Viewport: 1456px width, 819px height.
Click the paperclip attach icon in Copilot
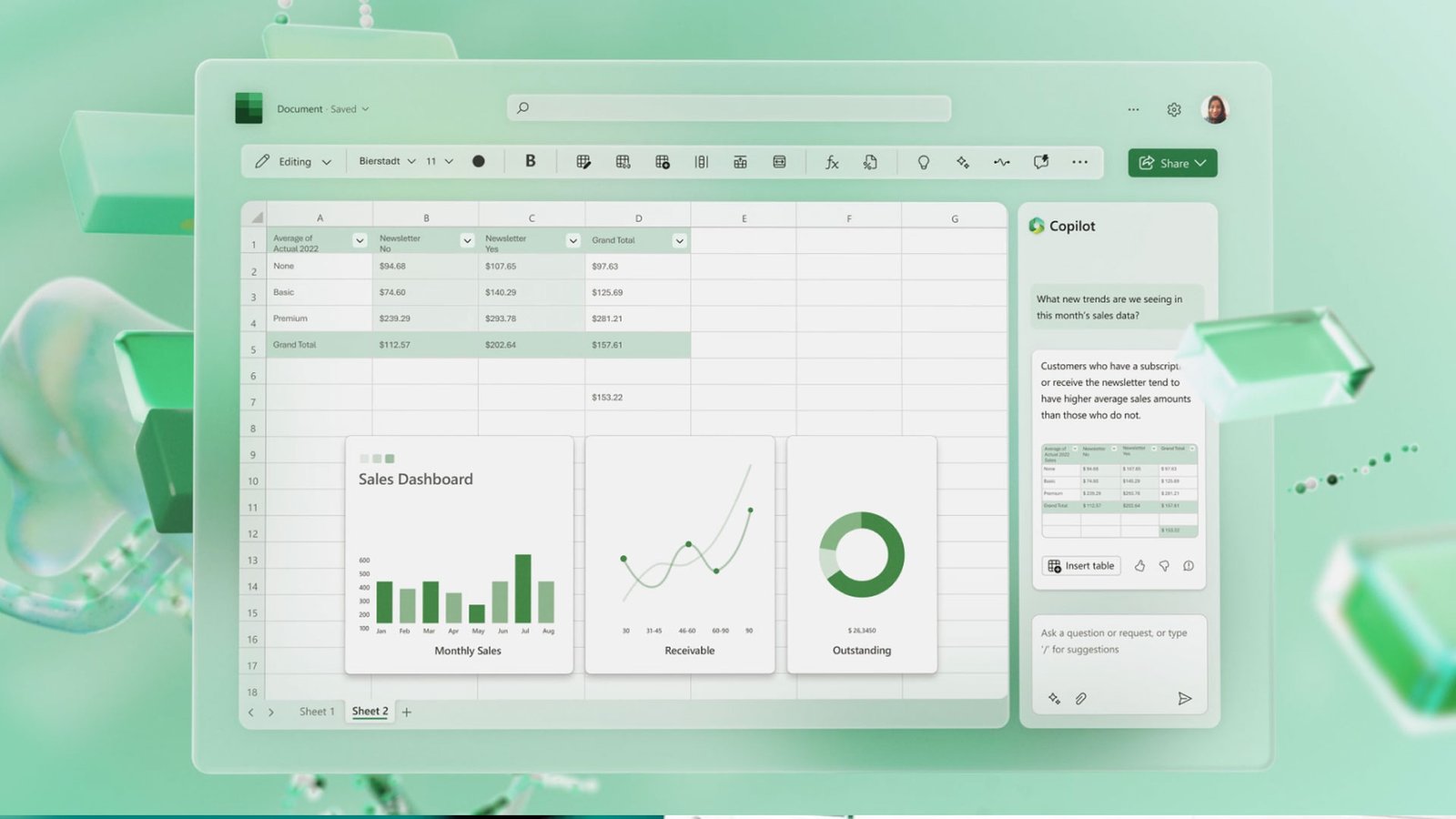click(1080, 699)
